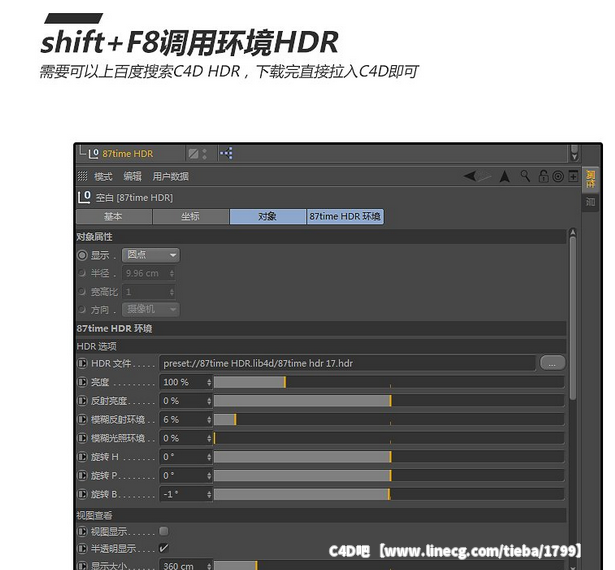This screenshot has width=615, height=570.
Task: Select the 87time HDR object name
Action: click(127, 153)
